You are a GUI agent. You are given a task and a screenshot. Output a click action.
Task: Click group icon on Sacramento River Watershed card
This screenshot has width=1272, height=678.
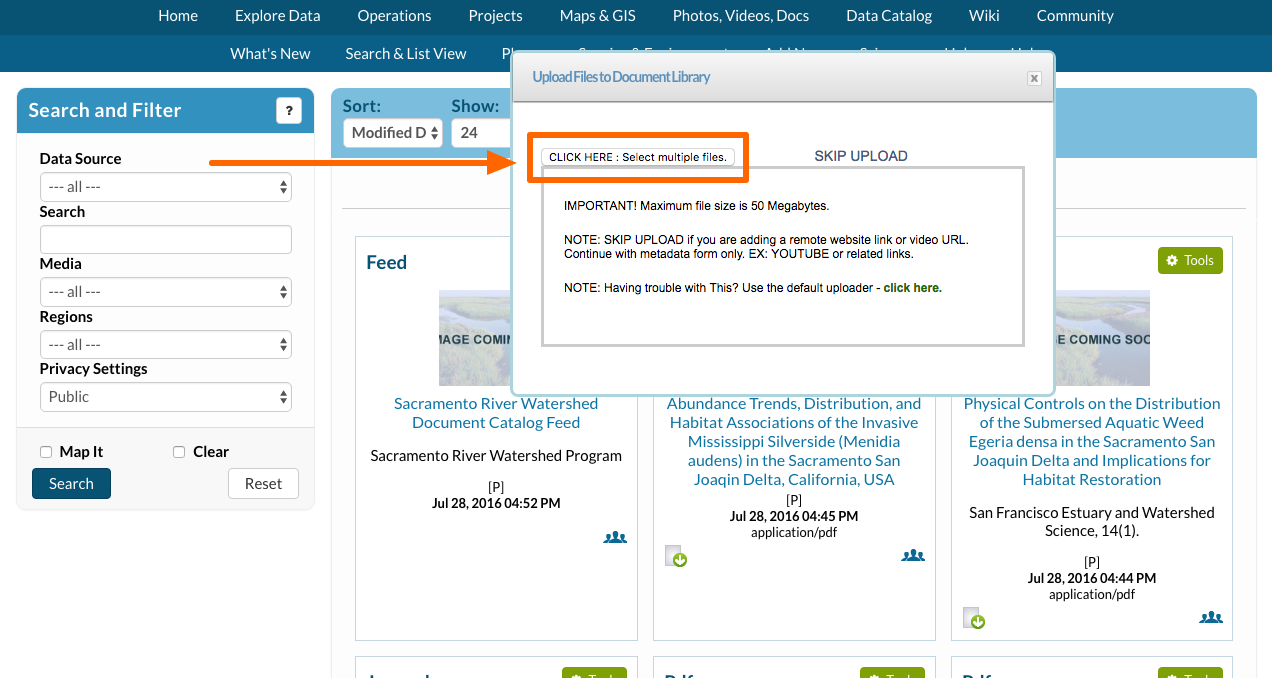pyautogui.click(x=615, y=537)
